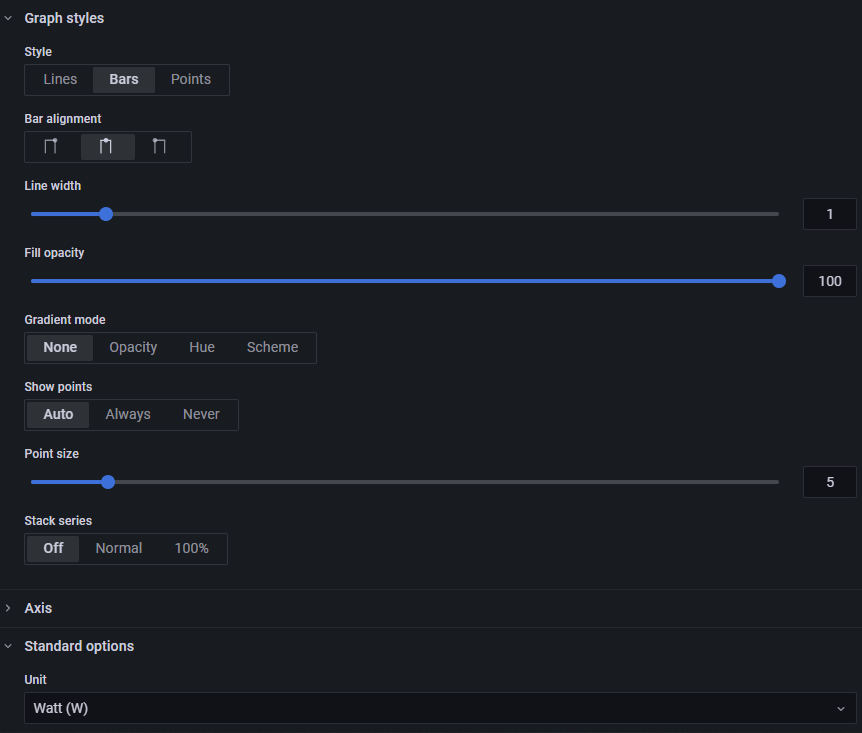Set Show points to Always
Image resolution: width=862 pixels, height=733 pixels.
(x=128, y=415)
